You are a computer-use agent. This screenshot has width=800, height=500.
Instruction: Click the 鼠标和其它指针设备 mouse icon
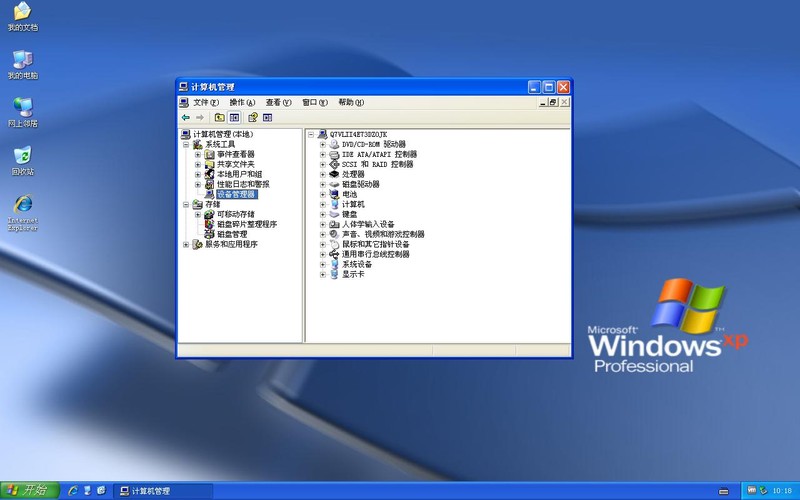point(334,244)
